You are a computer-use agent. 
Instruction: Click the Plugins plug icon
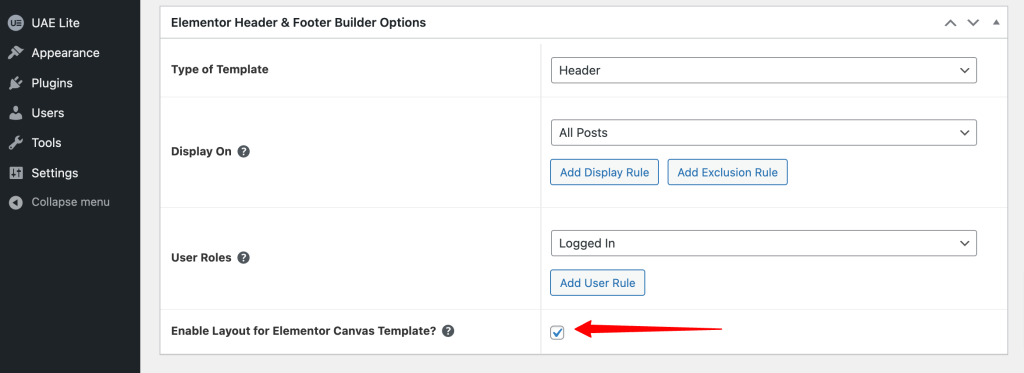[x=15, y=83]
